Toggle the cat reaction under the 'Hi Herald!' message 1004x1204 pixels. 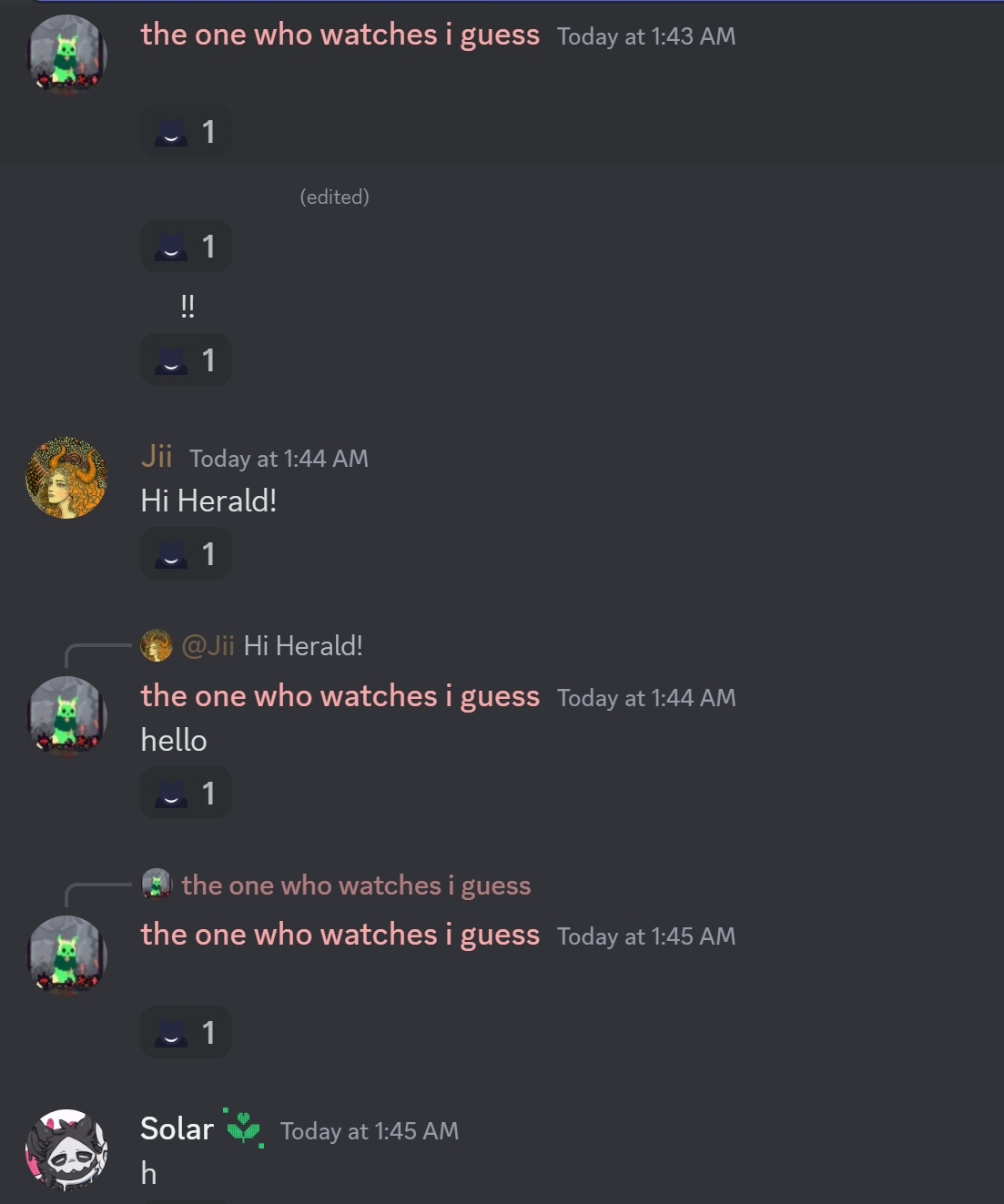tap(186, 553)
